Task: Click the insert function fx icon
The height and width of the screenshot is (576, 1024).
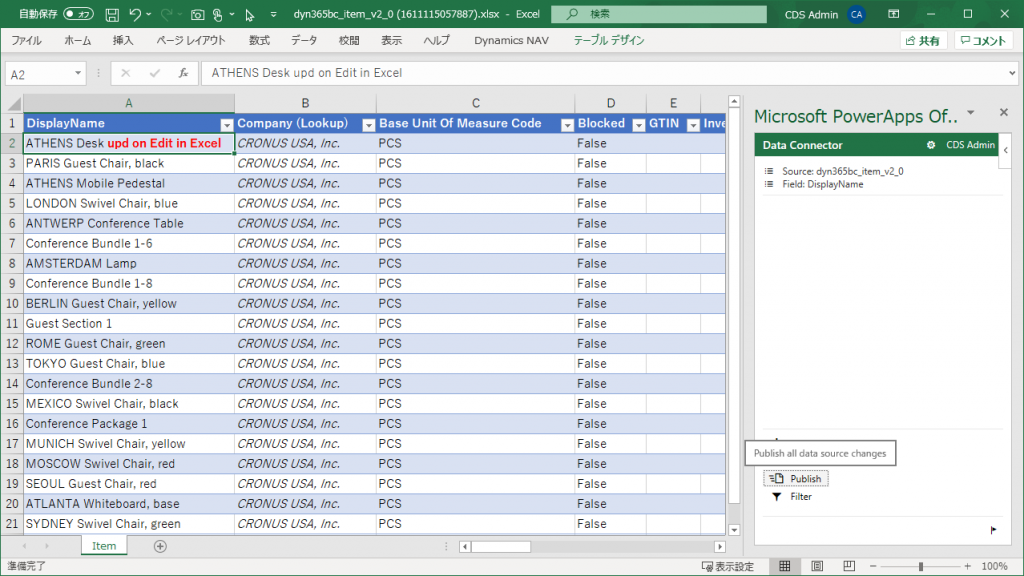Action: (184, 73)
